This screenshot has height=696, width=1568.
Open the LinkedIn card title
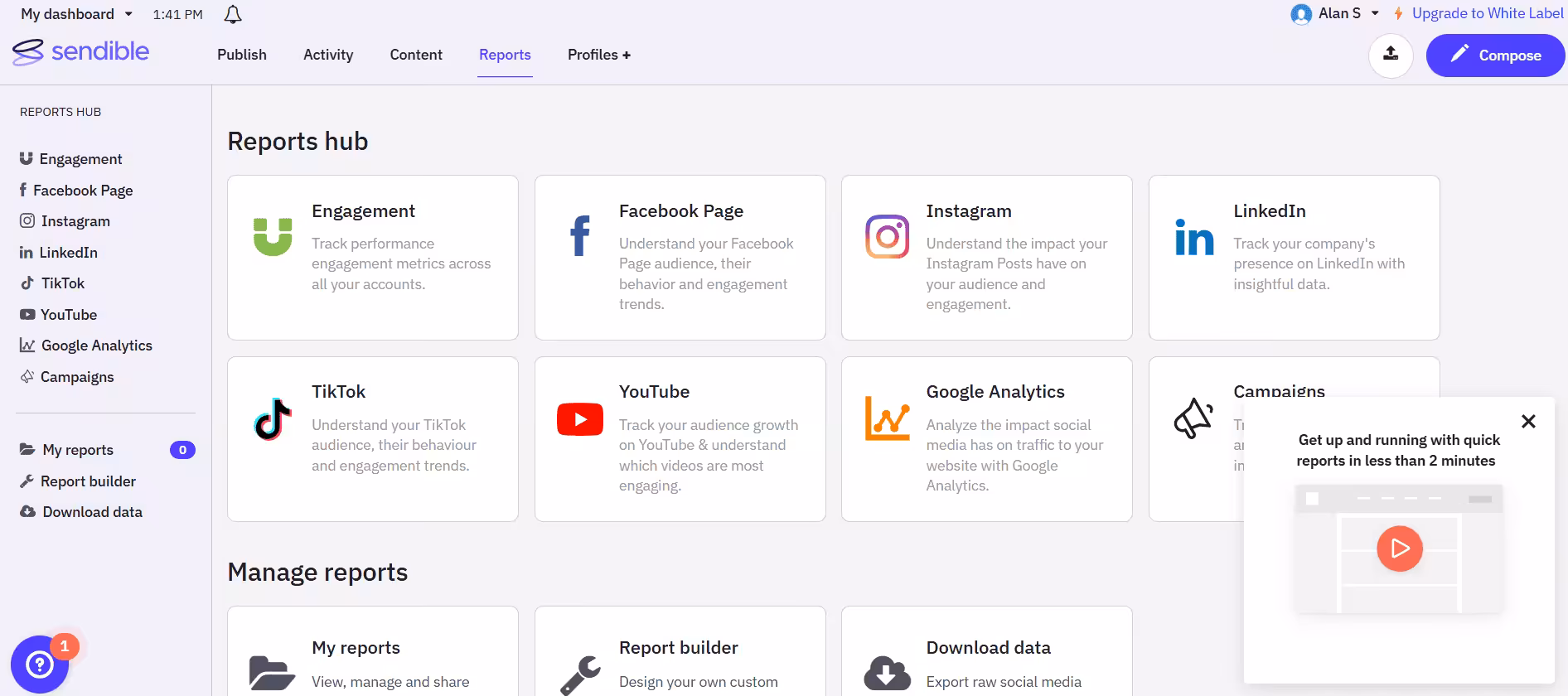point(1270,210)
